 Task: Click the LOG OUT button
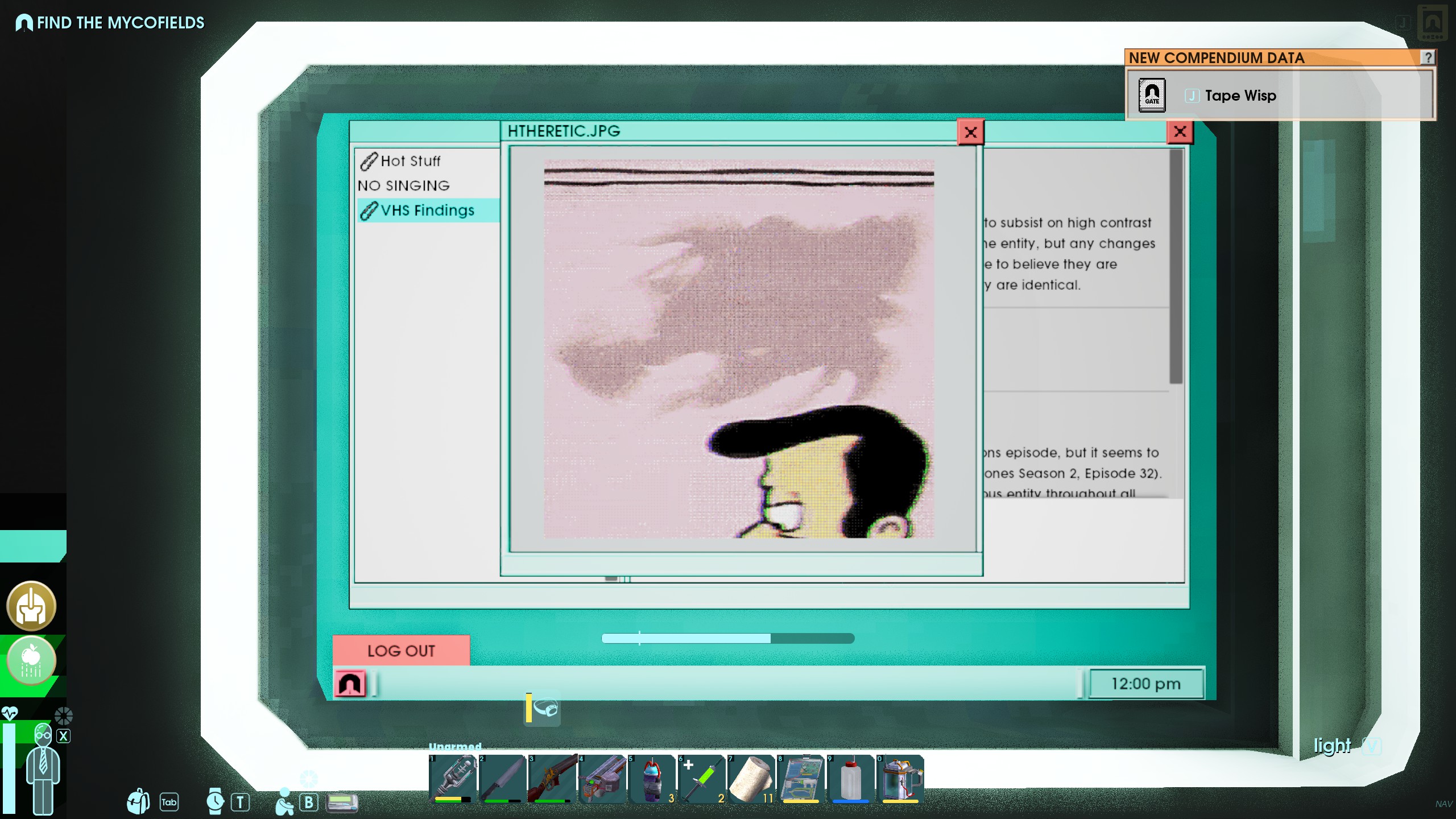pyautogui.click(x=401, y=651)
